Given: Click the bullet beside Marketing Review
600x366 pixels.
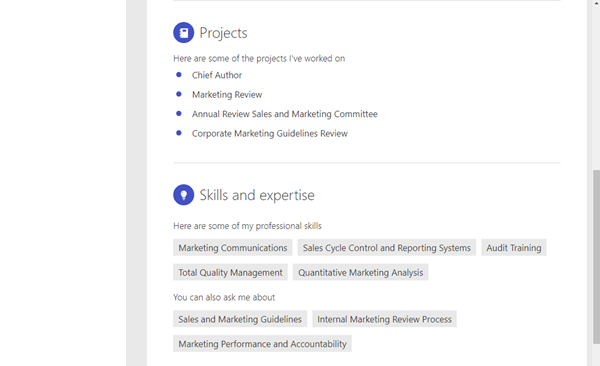Looking at the screenshot, I should [179, 94].
